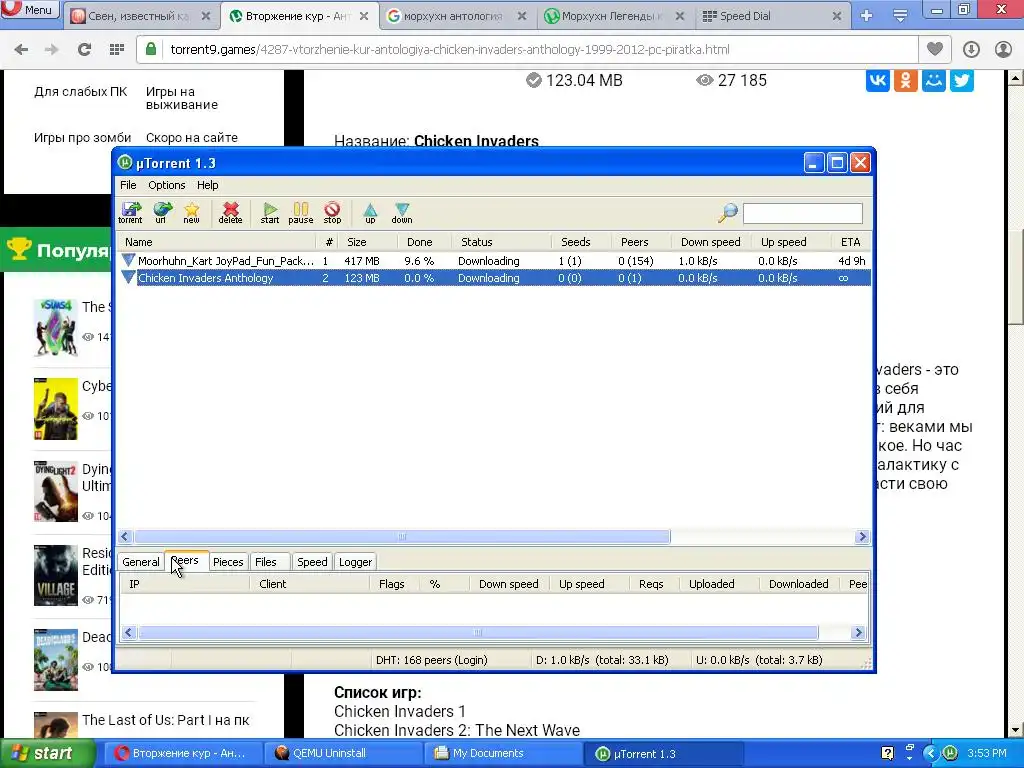Delete the selected torrent
The image size is (1024, 768).
click(x=230, y=212)
